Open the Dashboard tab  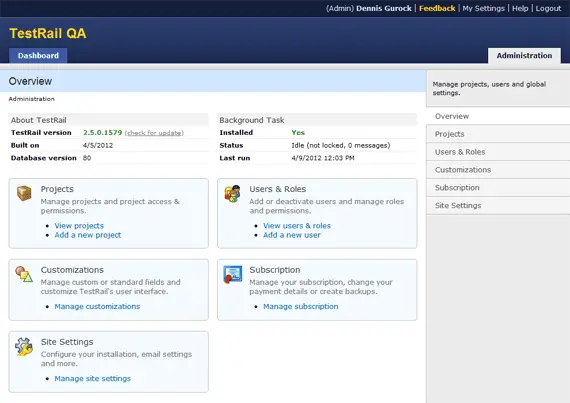click(38, 56)
